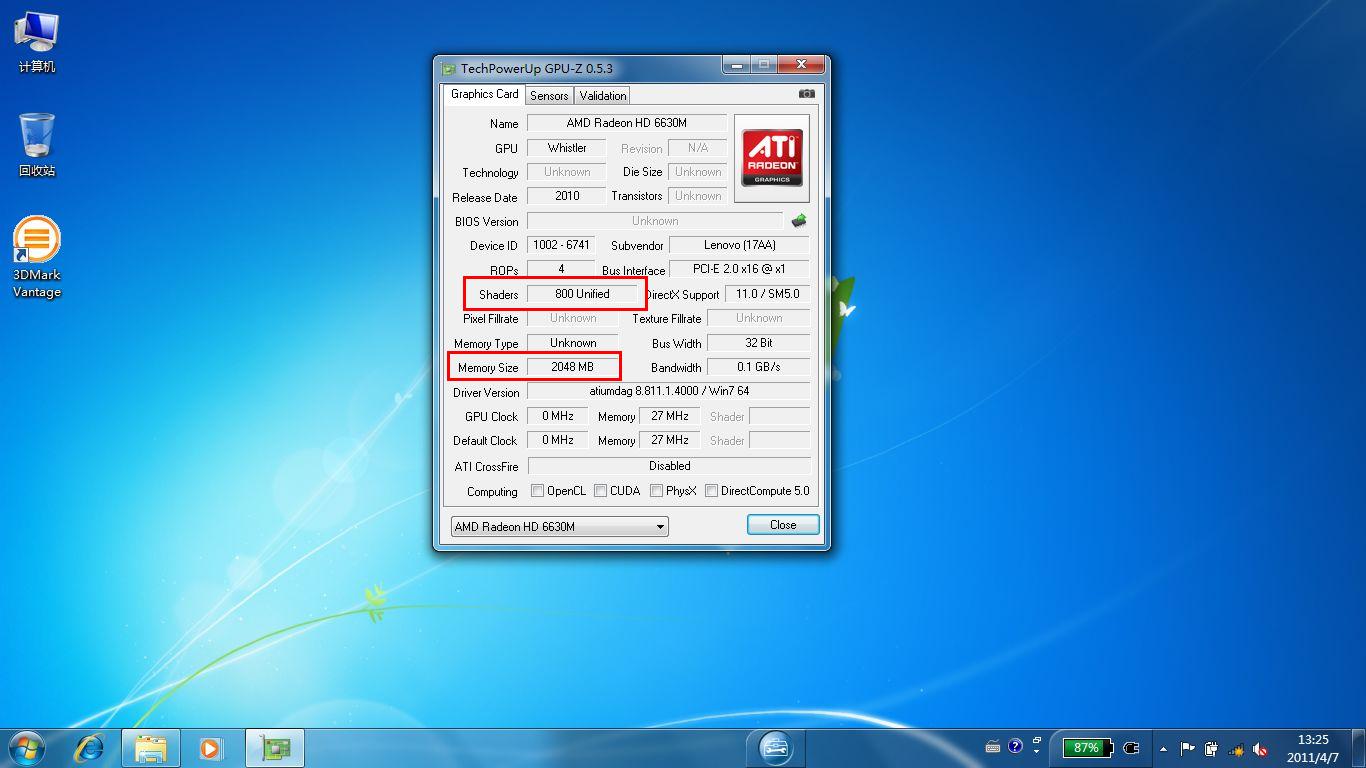The width and height of the screenshot is (1366, 768).
Task: Select the 3DMark Vantage shortcut
Action: [x=37, y=258]
